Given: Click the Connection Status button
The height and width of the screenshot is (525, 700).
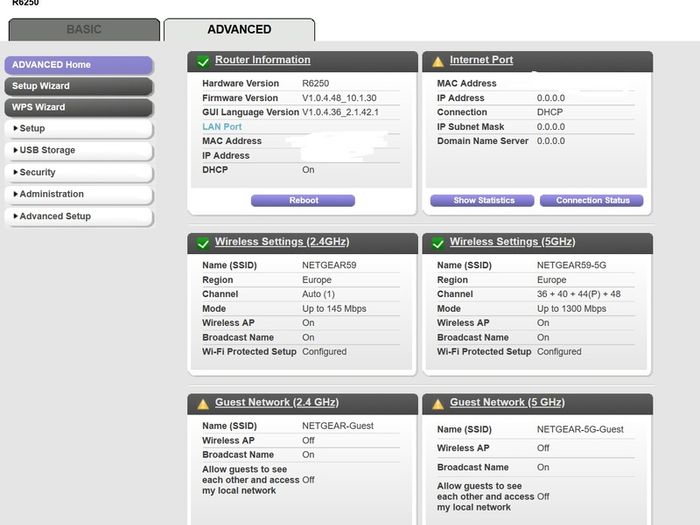Looking at the screenshot, I should [592, 200].
